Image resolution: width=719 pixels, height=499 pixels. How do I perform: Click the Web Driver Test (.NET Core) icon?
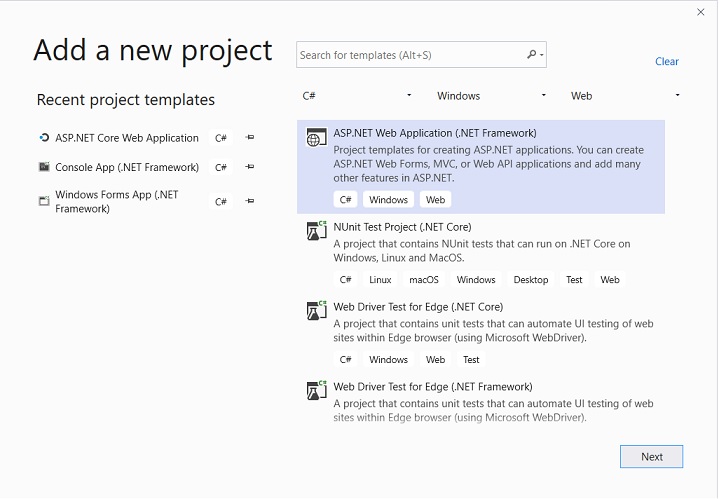[x=316, y=310]
